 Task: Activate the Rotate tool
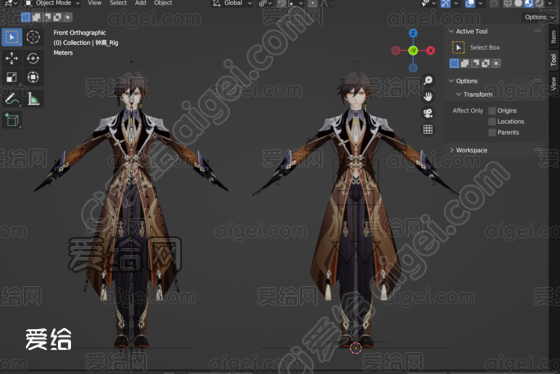click(x=33, y=58)
